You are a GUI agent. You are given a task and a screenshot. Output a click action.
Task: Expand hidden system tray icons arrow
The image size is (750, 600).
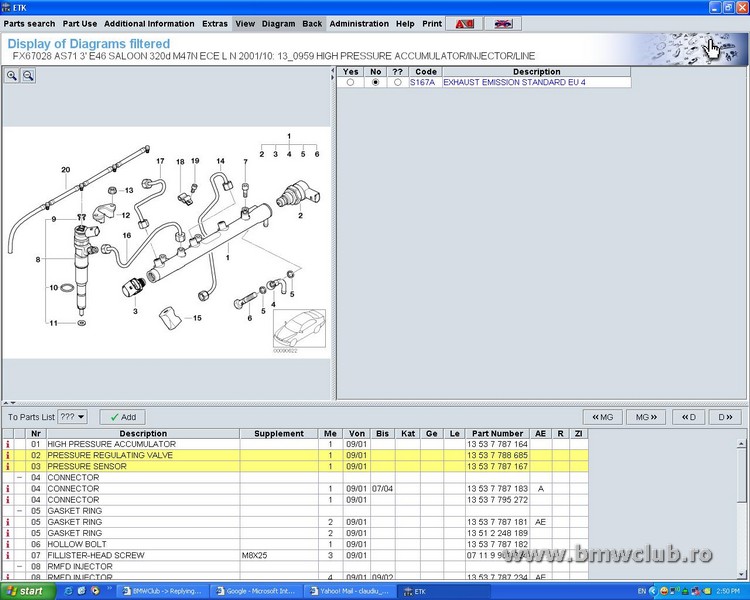(652, 591)
